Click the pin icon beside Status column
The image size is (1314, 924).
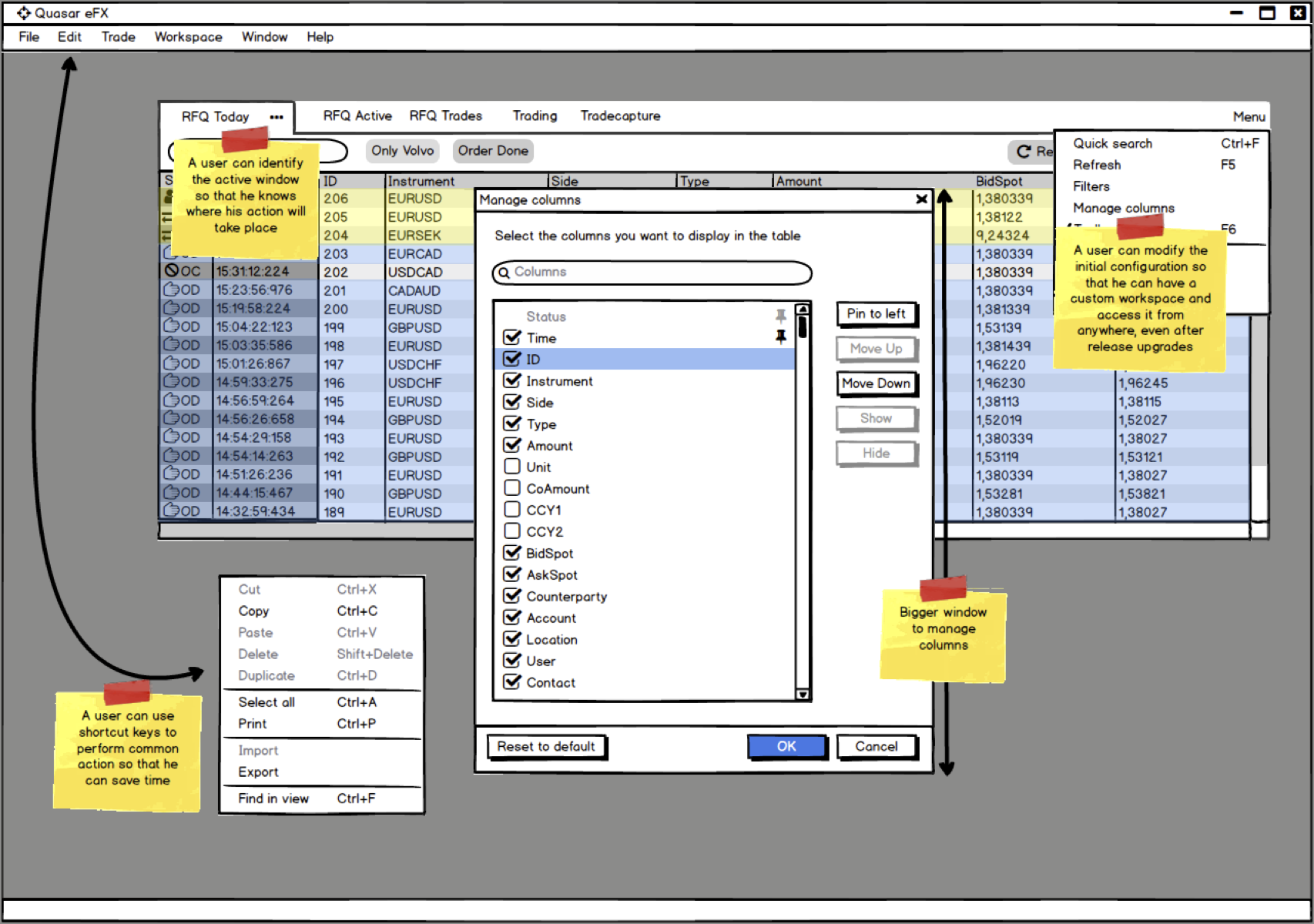[780, 316]
